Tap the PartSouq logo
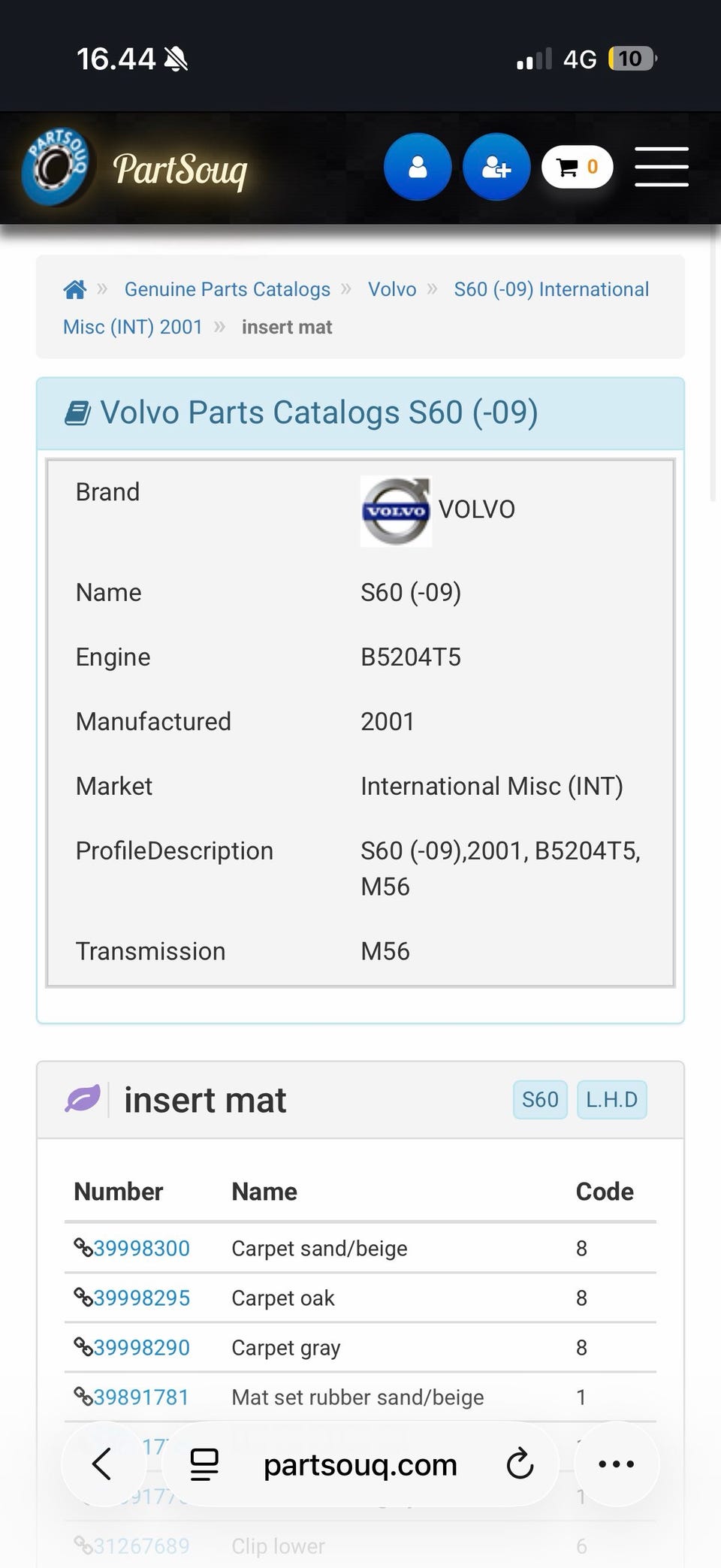The width and height of the screenshot is (721, 1568). (x=135, y=167)
